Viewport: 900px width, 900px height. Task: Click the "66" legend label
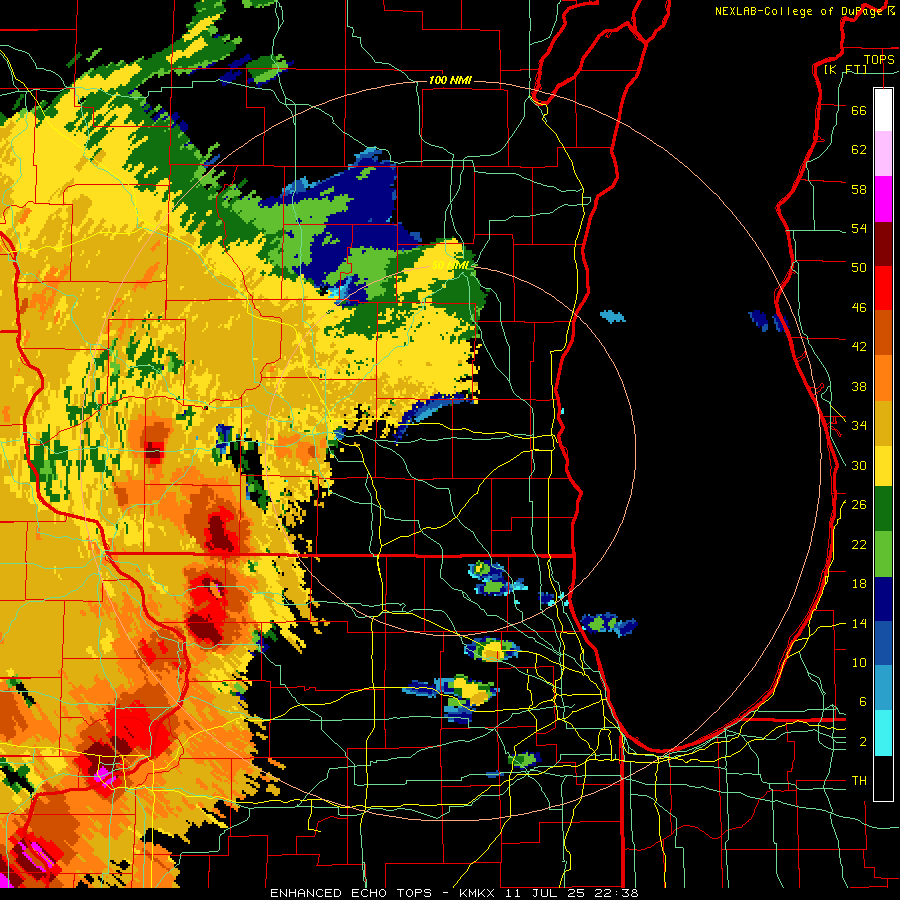(x=859, y=110)
